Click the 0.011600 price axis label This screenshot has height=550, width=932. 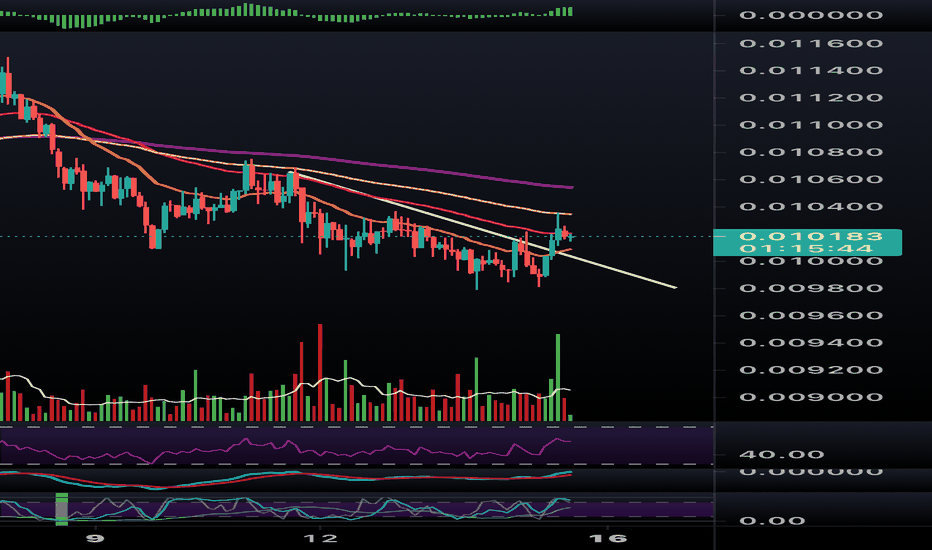[x=811, y=43]
